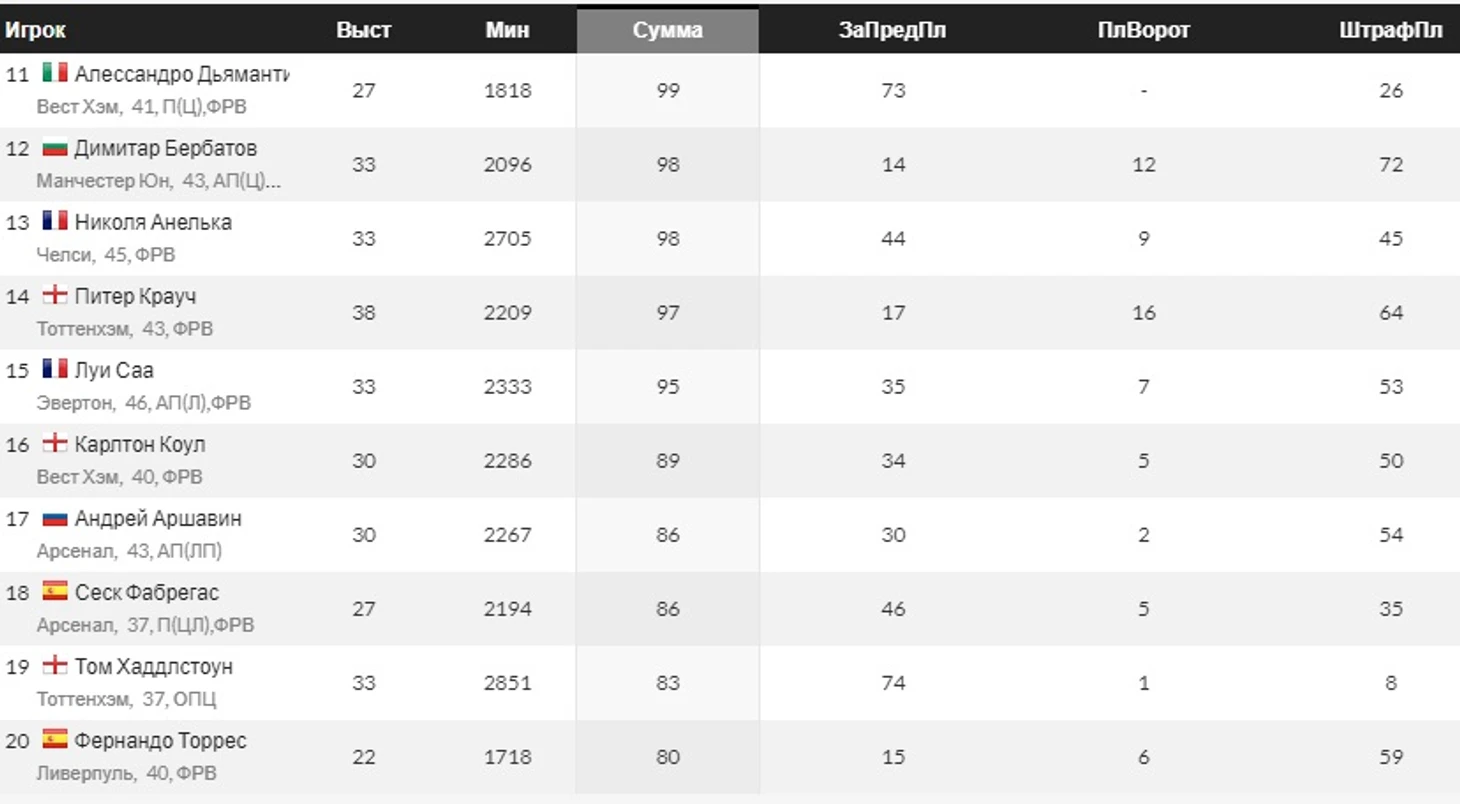Sort by the ПлВорот column header
The image size is (1460, 804).
pyautogui.click(x=1144, y=30)
